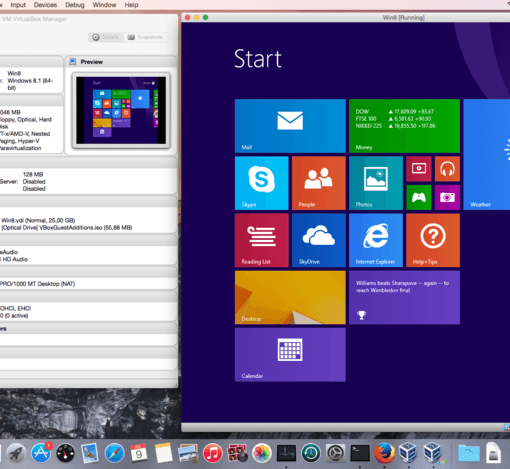The width and height of the screenshot is (510, 469).
Task: Open Photo Booth from the Dock
Action: click(237, 453)
